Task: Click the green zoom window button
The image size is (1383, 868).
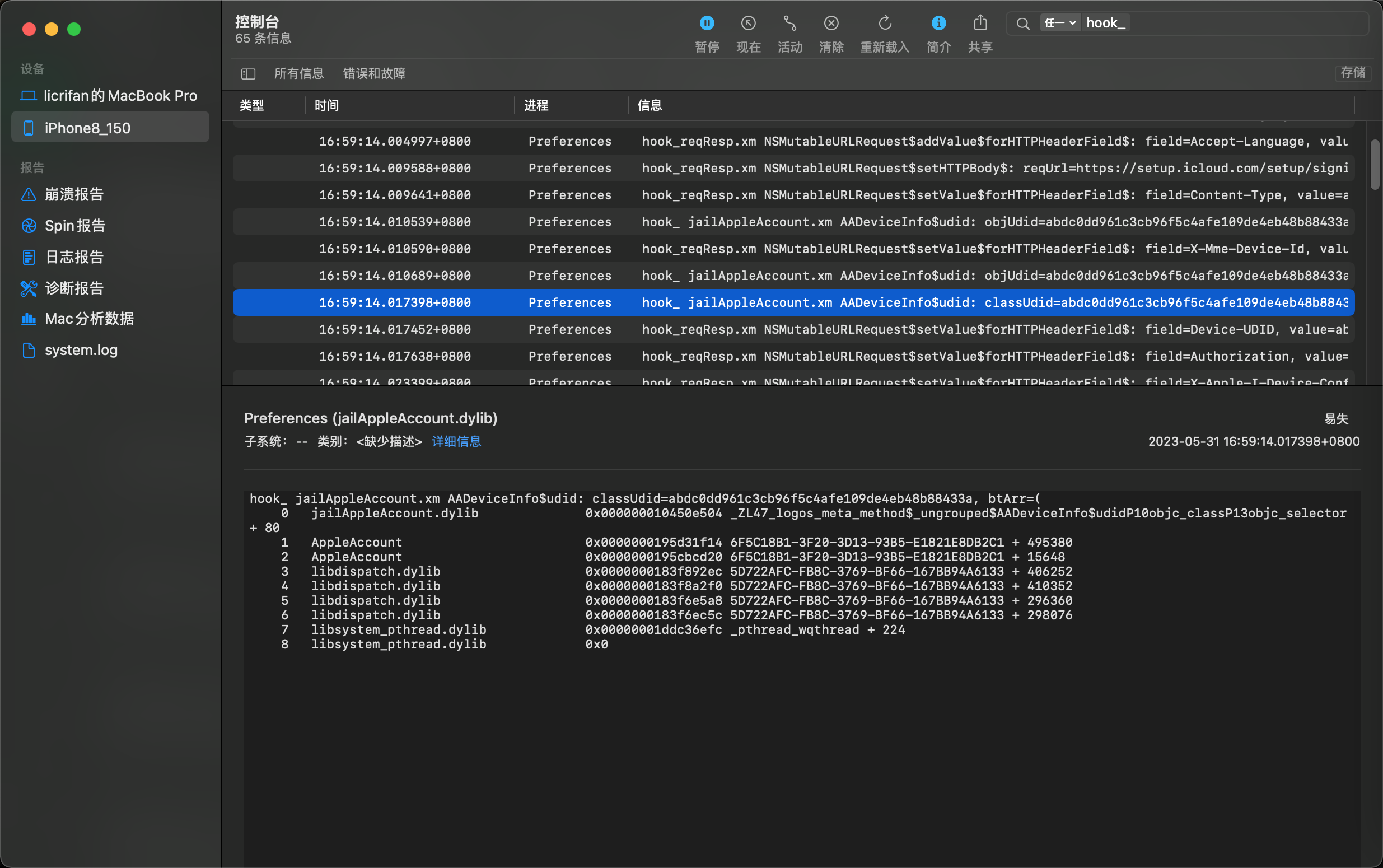Action: [x=74, y=29]
